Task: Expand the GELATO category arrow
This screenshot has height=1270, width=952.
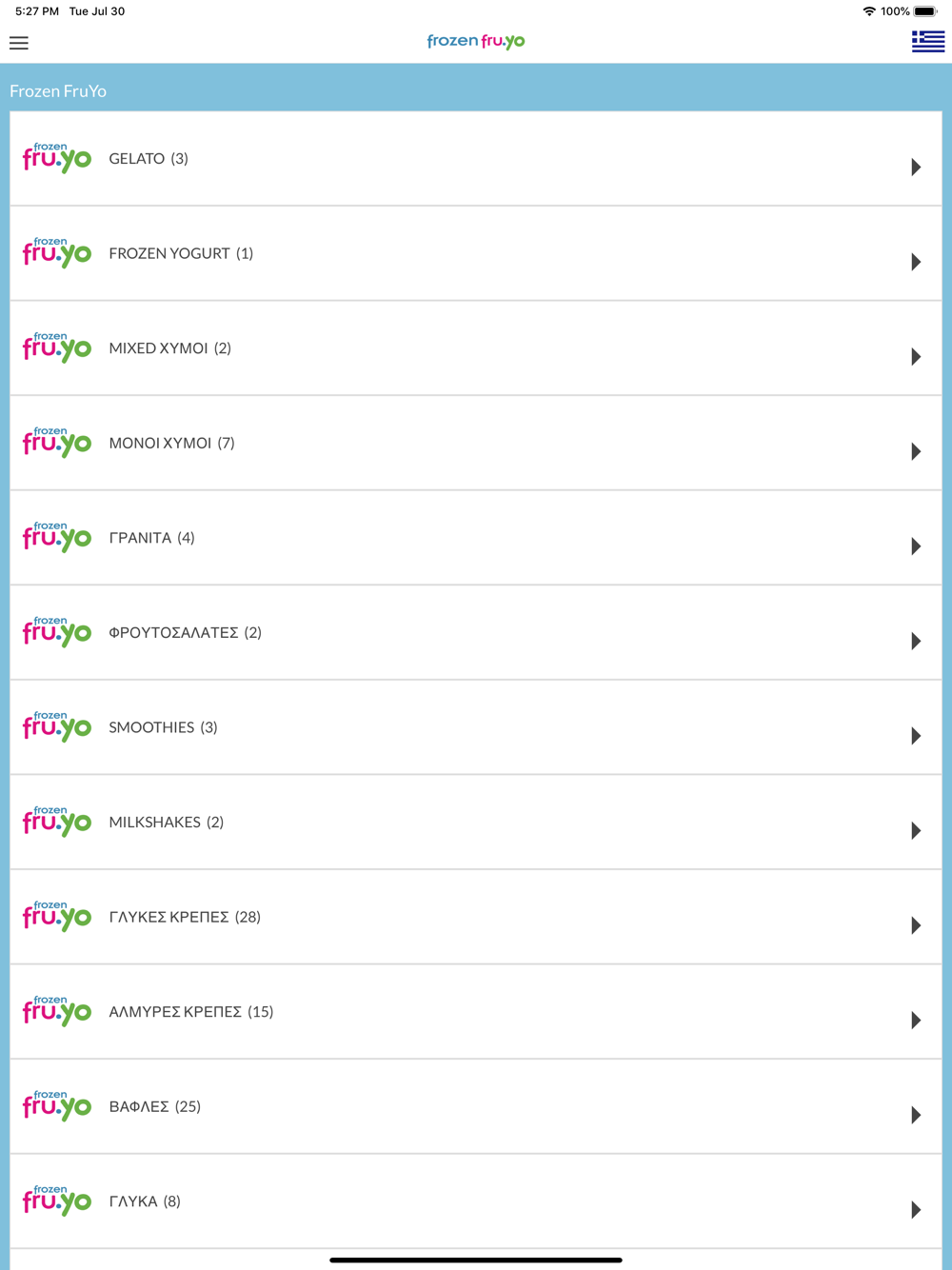Action: [x=916, y=168]
